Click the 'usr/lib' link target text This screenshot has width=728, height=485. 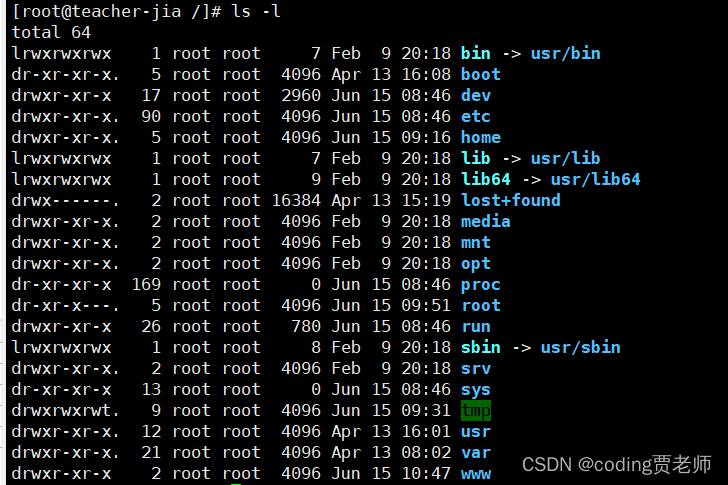566,158
